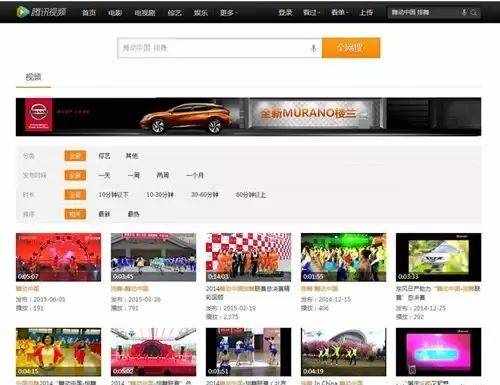Click the Nissan logo in the ad banner
Viewport: 500px width, 385px height.
[39, 114]
